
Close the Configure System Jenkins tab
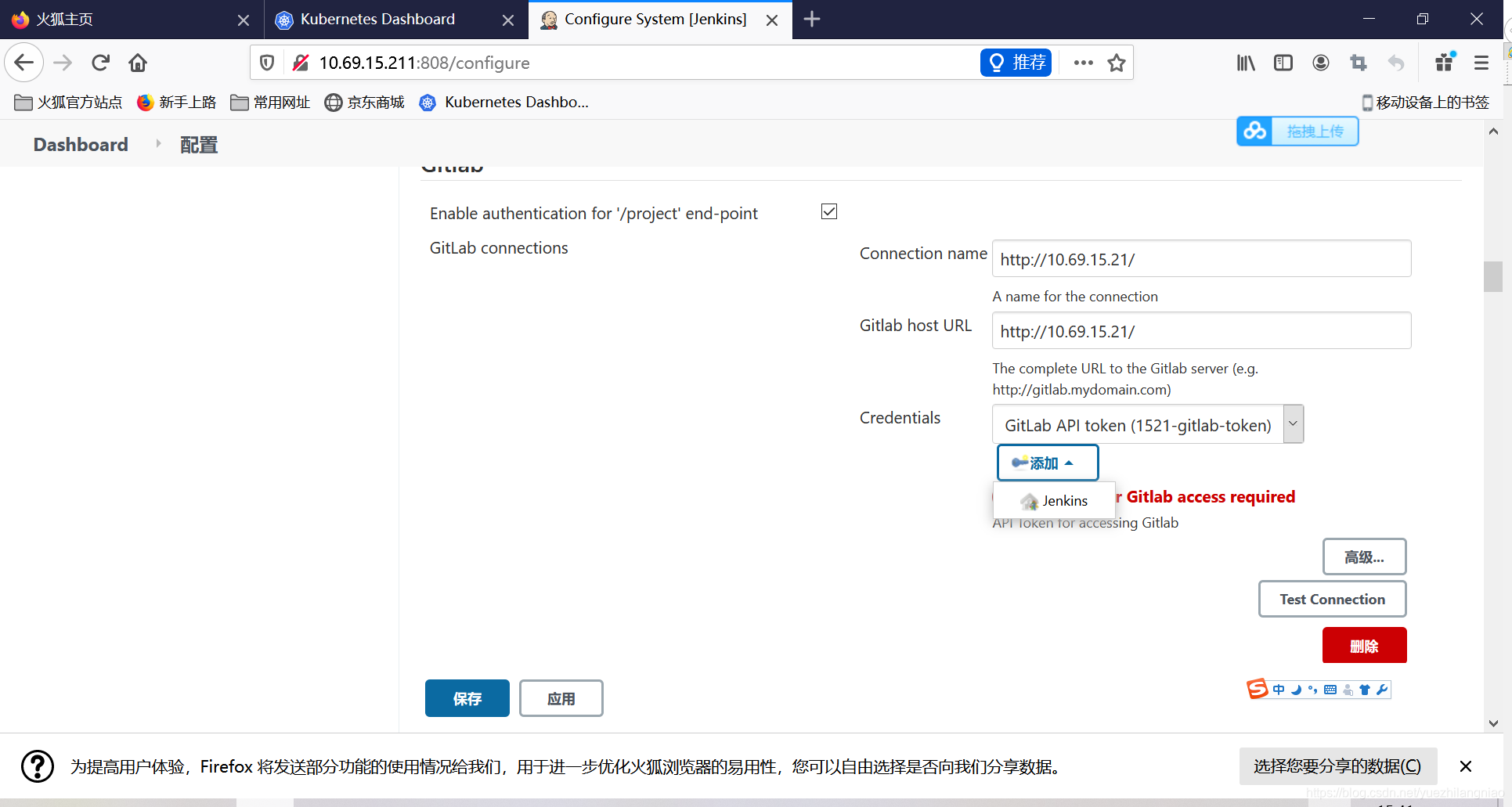[772, 20]
